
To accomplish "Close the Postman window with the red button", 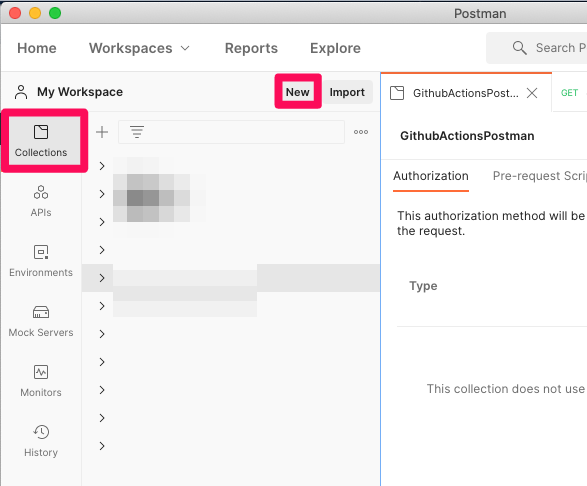I will click(15, 13).
